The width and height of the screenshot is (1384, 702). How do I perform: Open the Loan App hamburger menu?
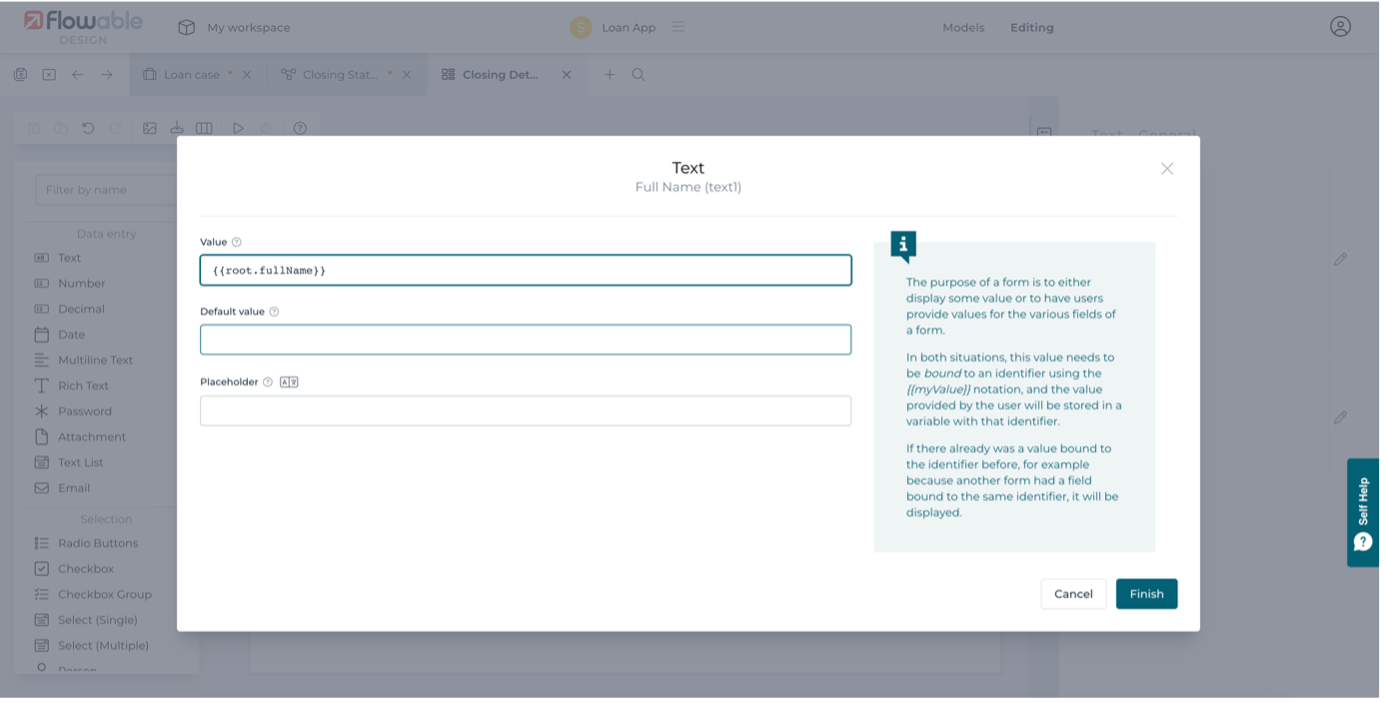click(678, 27)
